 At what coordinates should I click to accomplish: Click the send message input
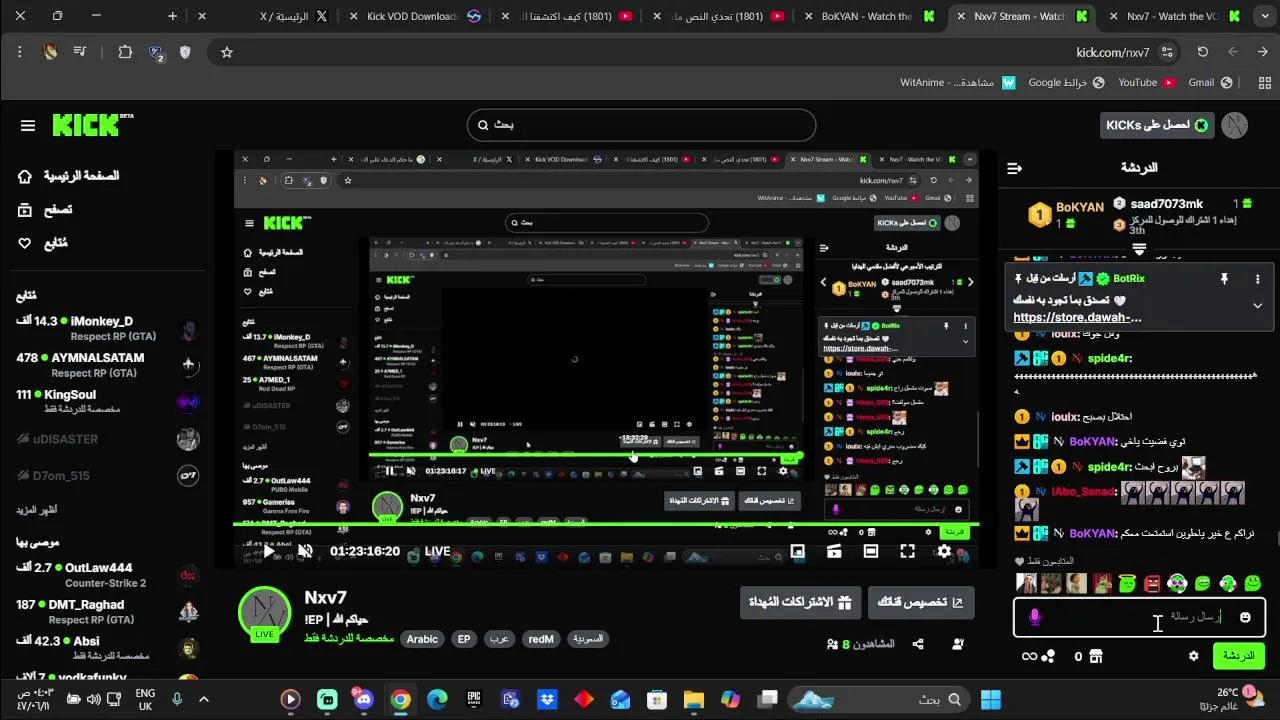pos(1140,617)
